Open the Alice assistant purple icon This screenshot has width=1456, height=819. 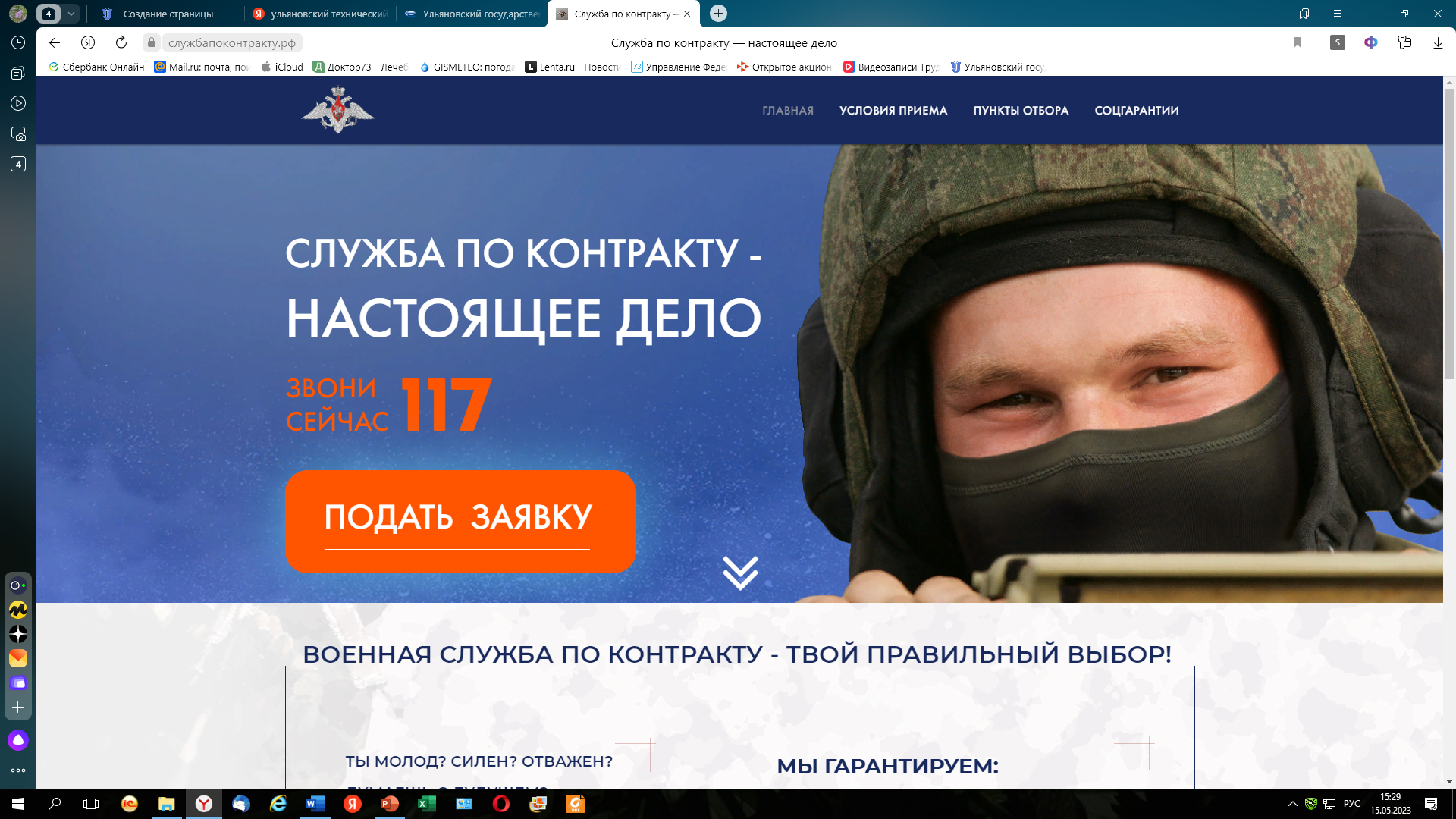(x=18, y=740)
